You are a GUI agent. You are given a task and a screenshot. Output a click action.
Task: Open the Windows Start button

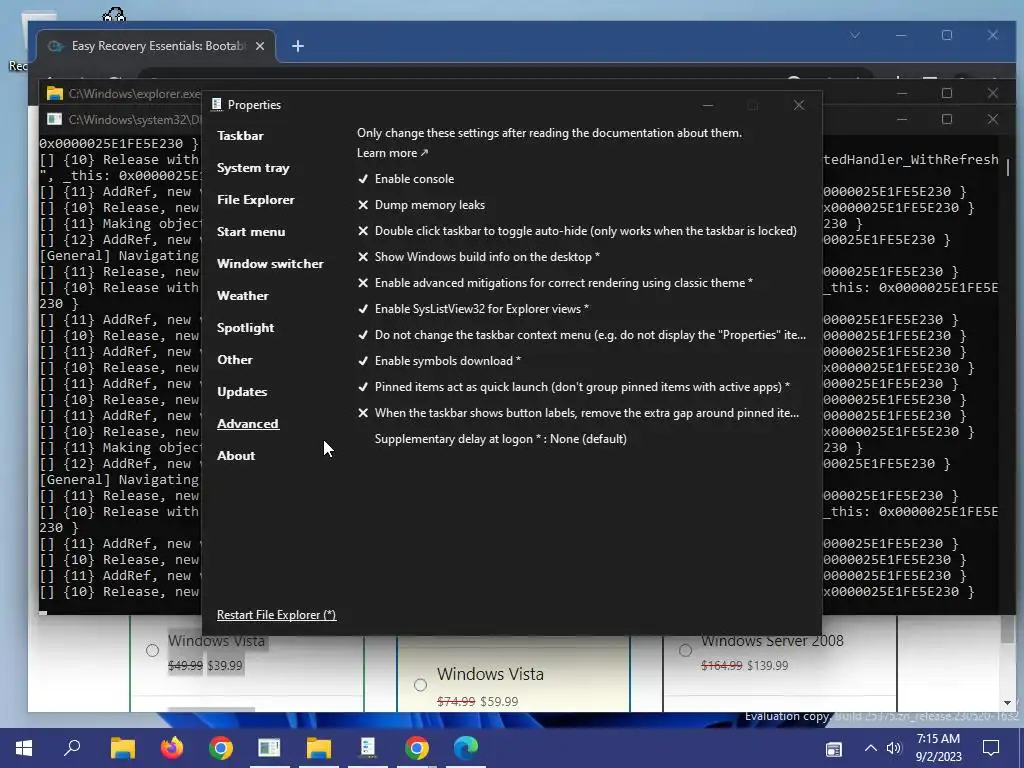tap(24, 748)
